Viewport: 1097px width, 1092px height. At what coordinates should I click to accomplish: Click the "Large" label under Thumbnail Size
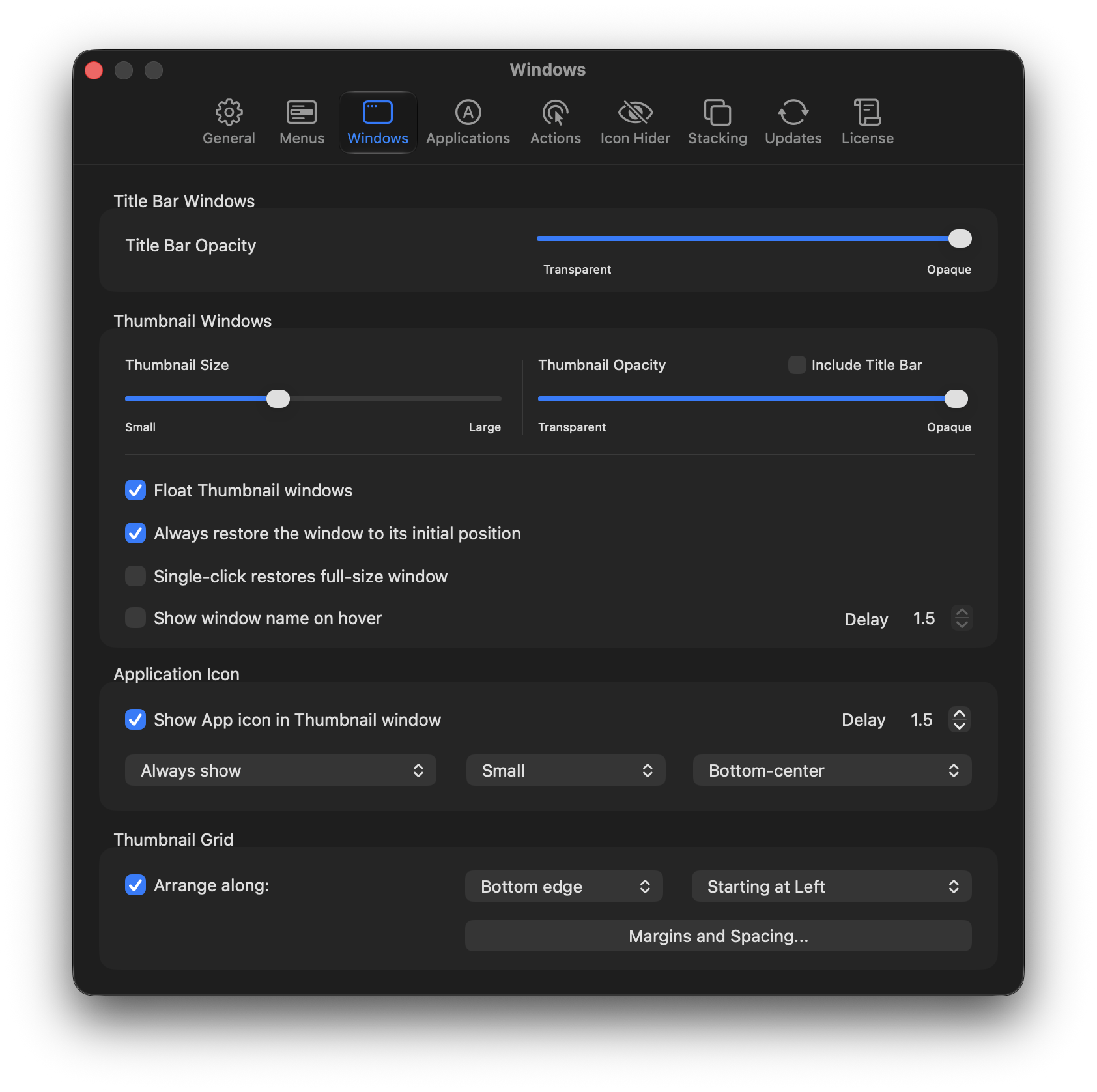click(485, 427)
